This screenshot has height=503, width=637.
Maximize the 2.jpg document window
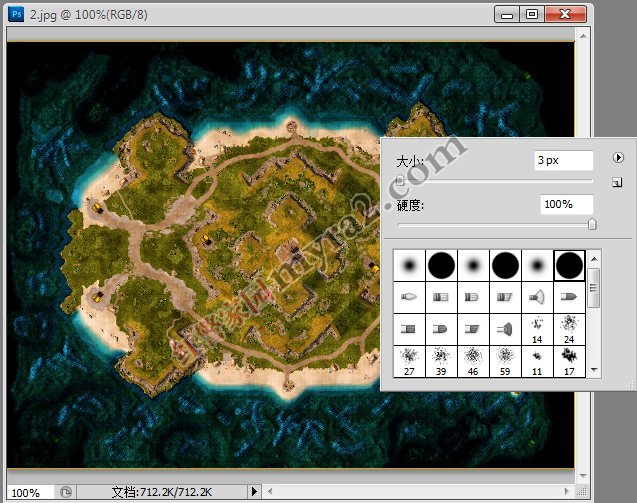pyautogui.click(x=532, y=14)
